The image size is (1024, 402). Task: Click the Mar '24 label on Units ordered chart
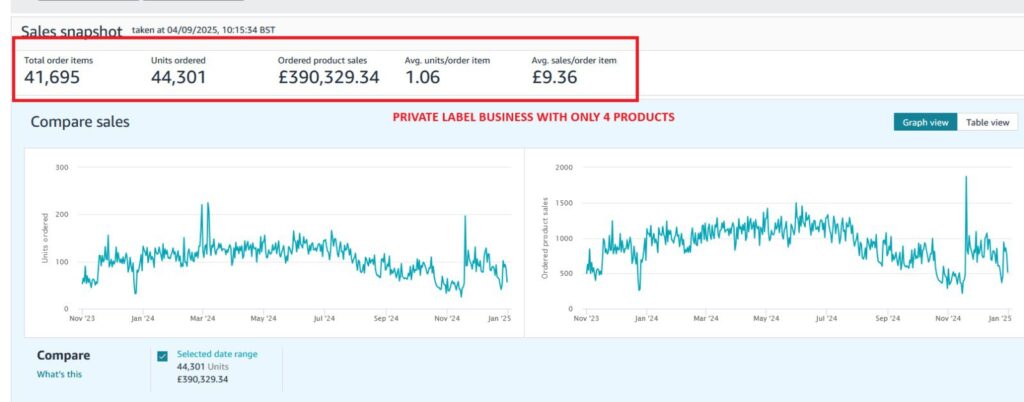coord(202,319)
